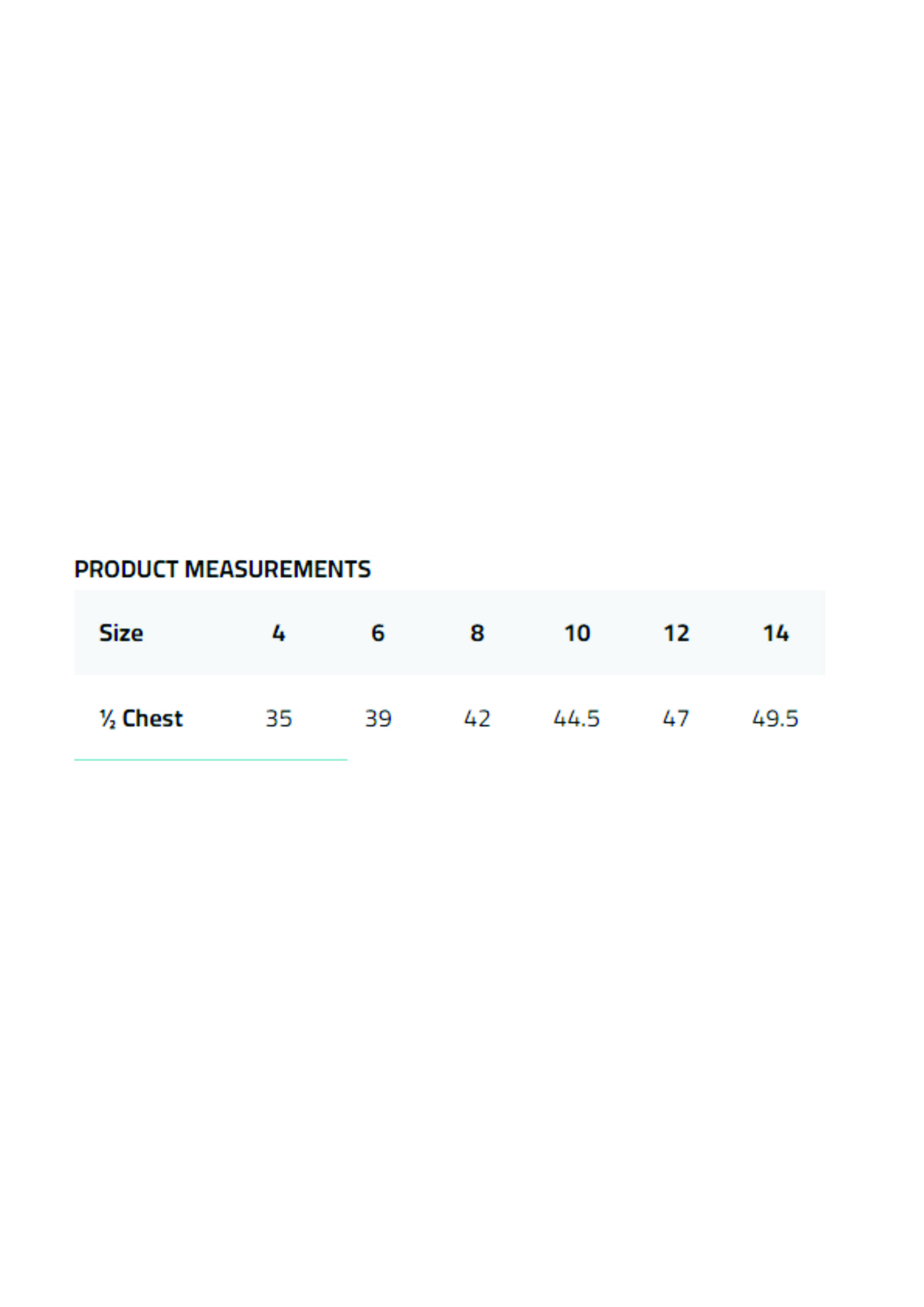The height and width of the screenshot is (1307, 924).
Task: Click the word Chest in row label
Action: (x=153, y=718)
